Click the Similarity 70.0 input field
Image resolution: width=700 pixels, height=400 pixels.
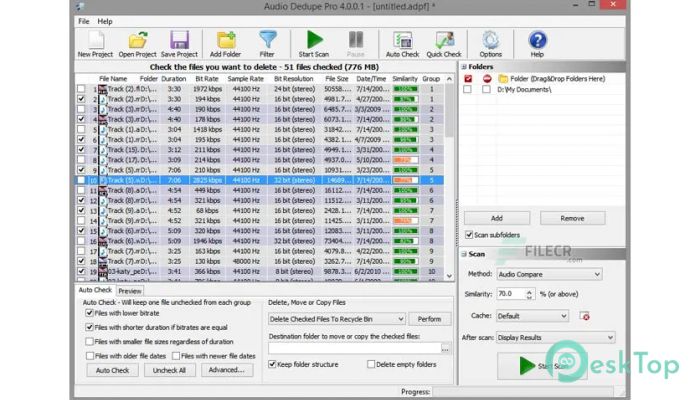click(511, 294)
